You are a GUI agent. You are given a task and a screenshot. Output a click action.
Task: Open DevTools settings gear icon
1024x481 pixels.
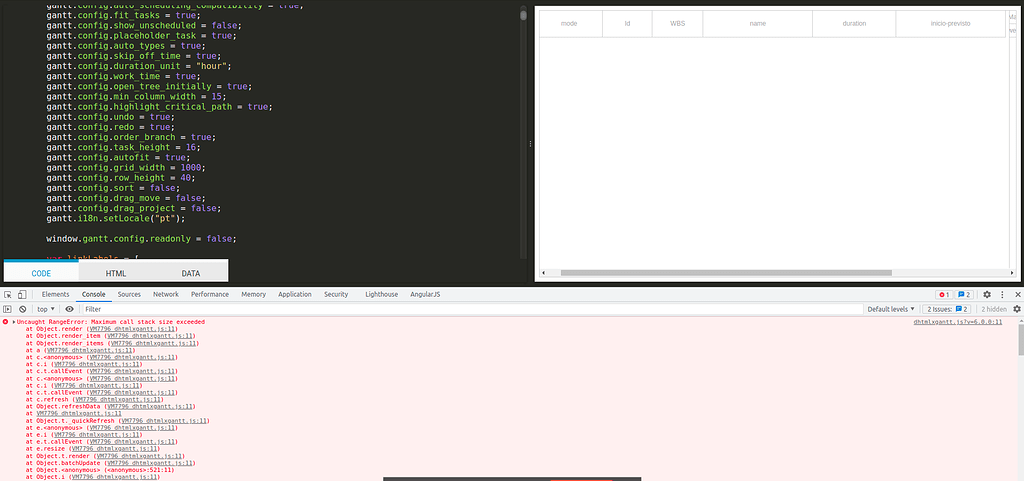[x=987, y=294]
